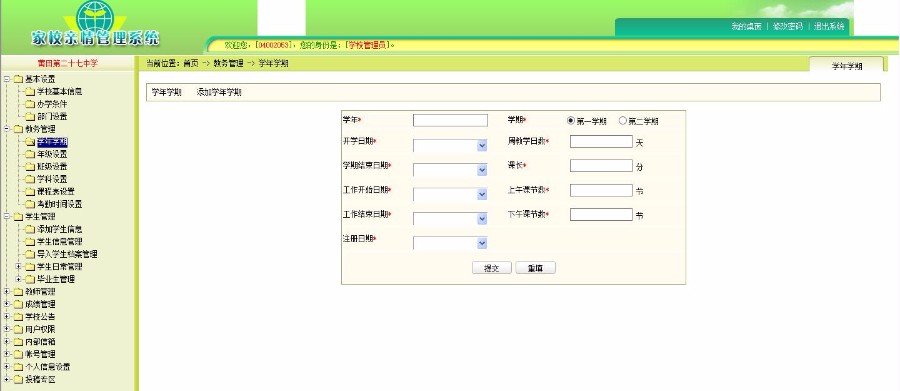Expand the 用户权限 tree node
Screen dimensions: 900x391
click(x=6, y=329)
